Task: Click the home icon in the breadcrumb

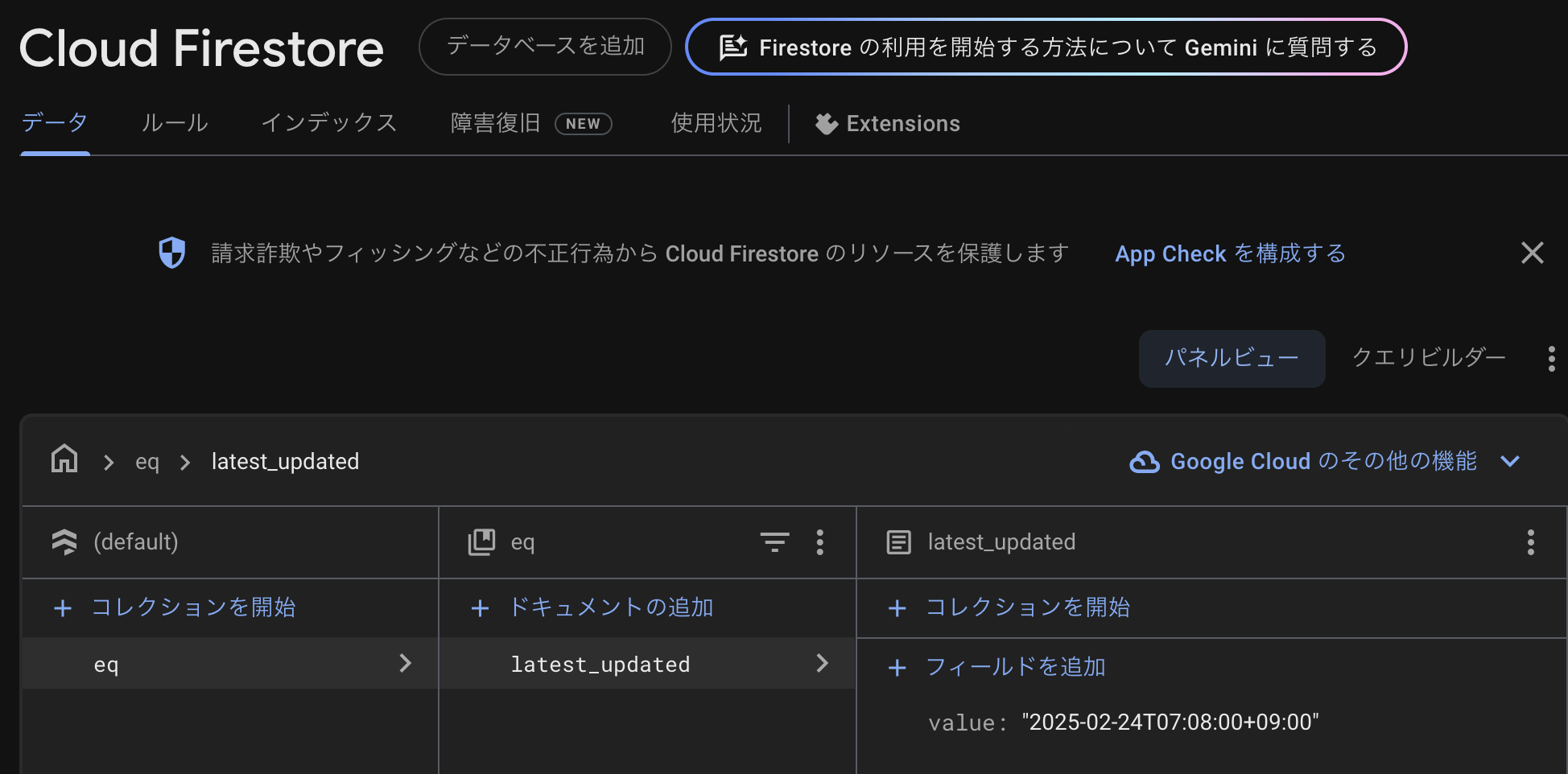Action: pyautogui.click(x=64, y=459)
